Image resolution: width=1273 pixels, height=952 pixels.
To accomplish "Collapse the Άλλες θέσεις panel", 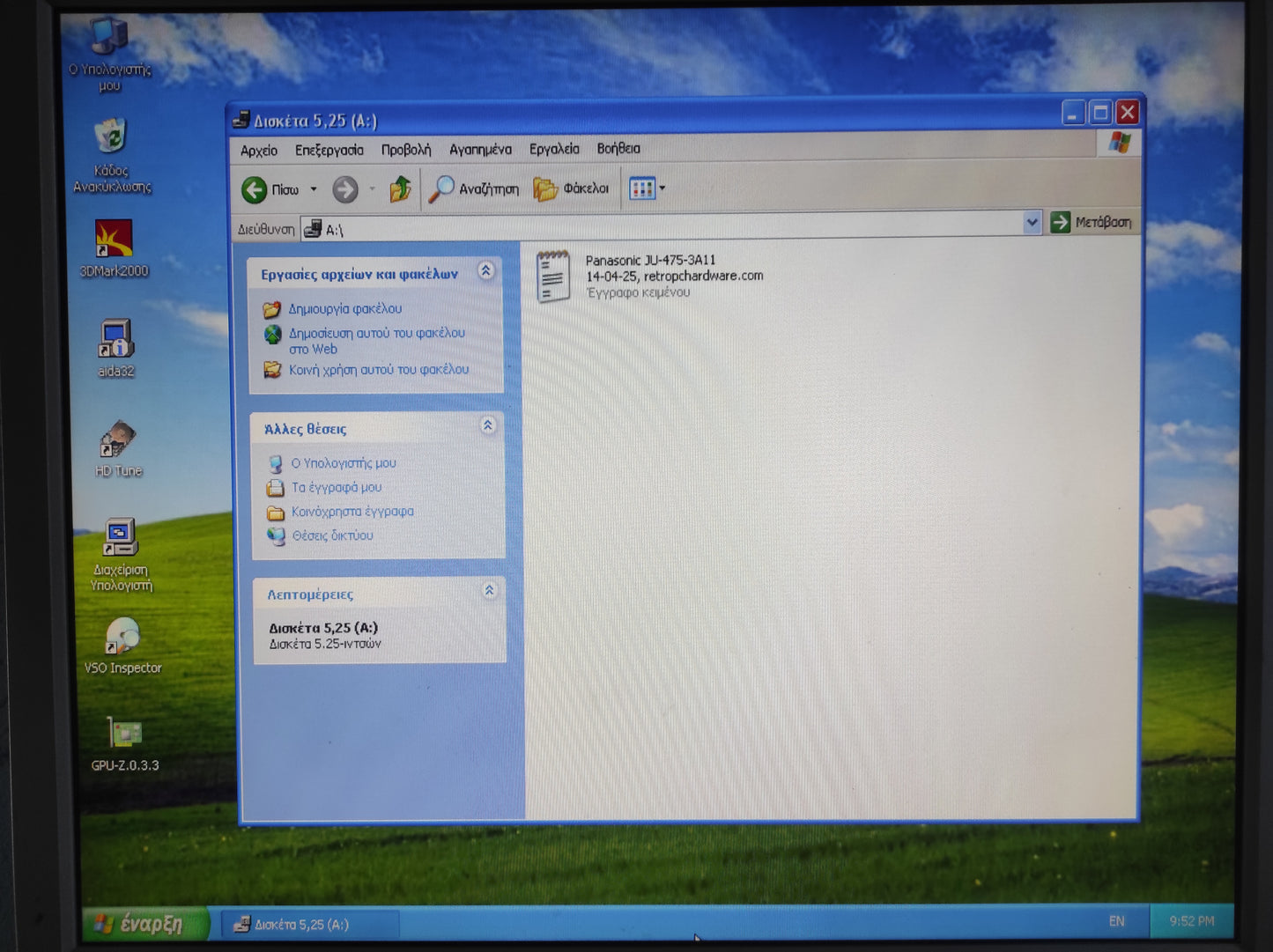I will 487,426.
